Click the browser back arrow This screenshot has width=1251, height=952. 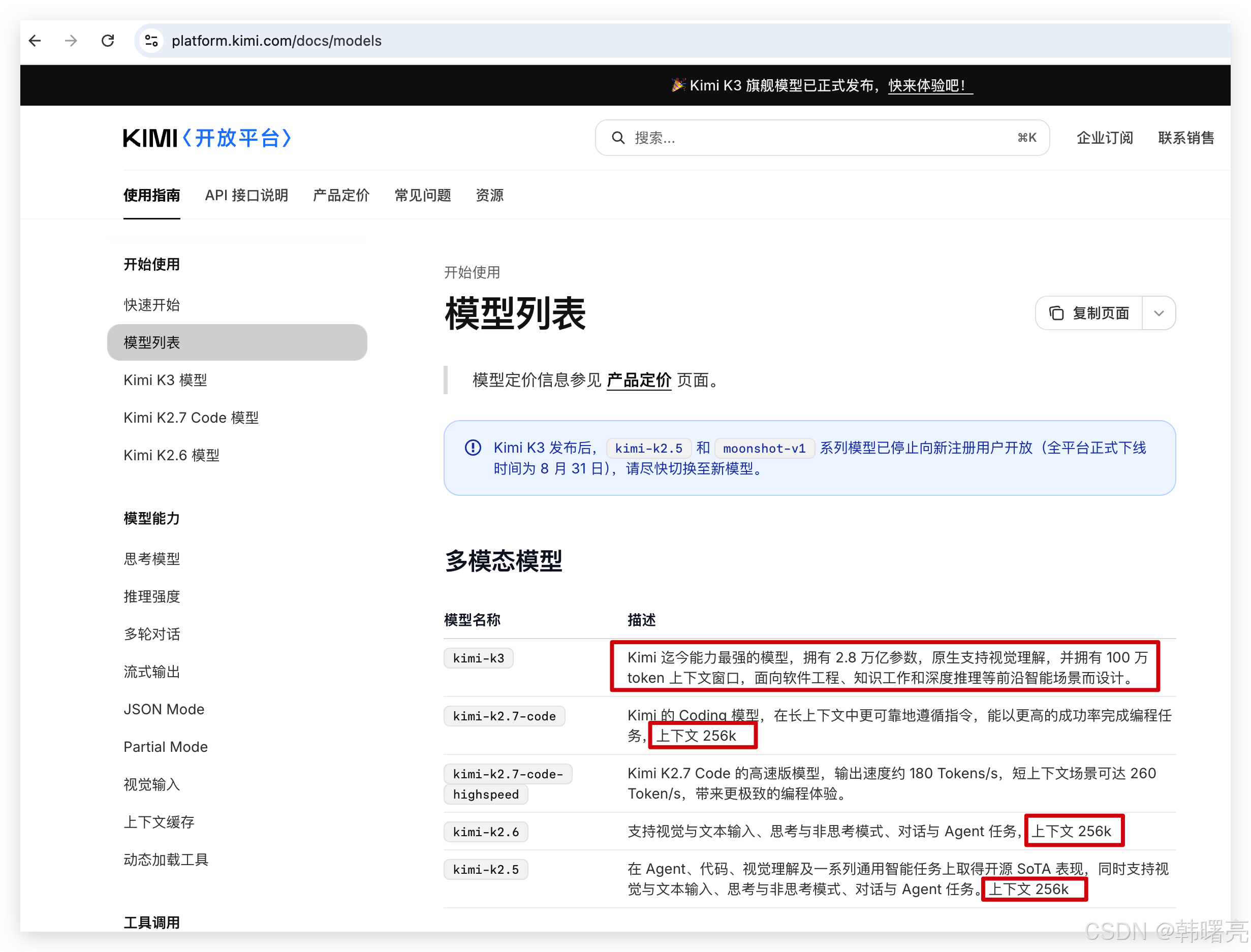(35, 41)
